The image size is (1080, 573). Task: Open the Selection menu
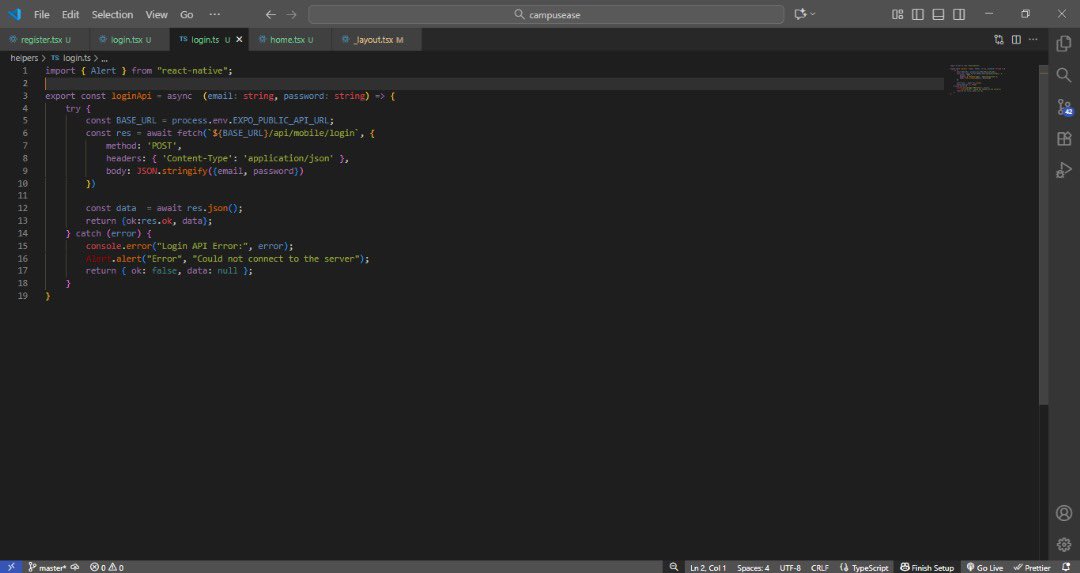coord(112,14)
